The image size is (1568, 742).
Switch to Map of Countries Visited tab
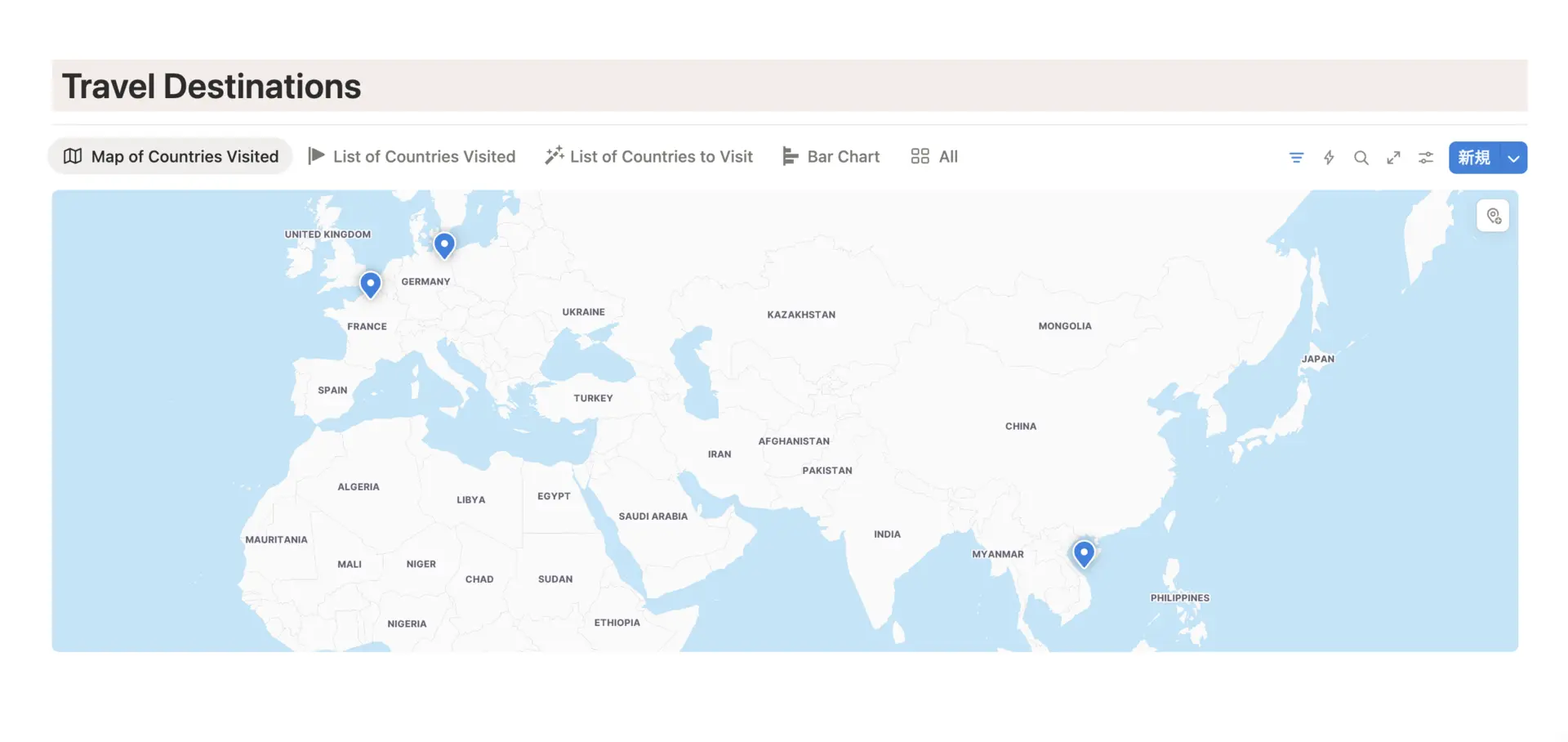click(171, 156)
